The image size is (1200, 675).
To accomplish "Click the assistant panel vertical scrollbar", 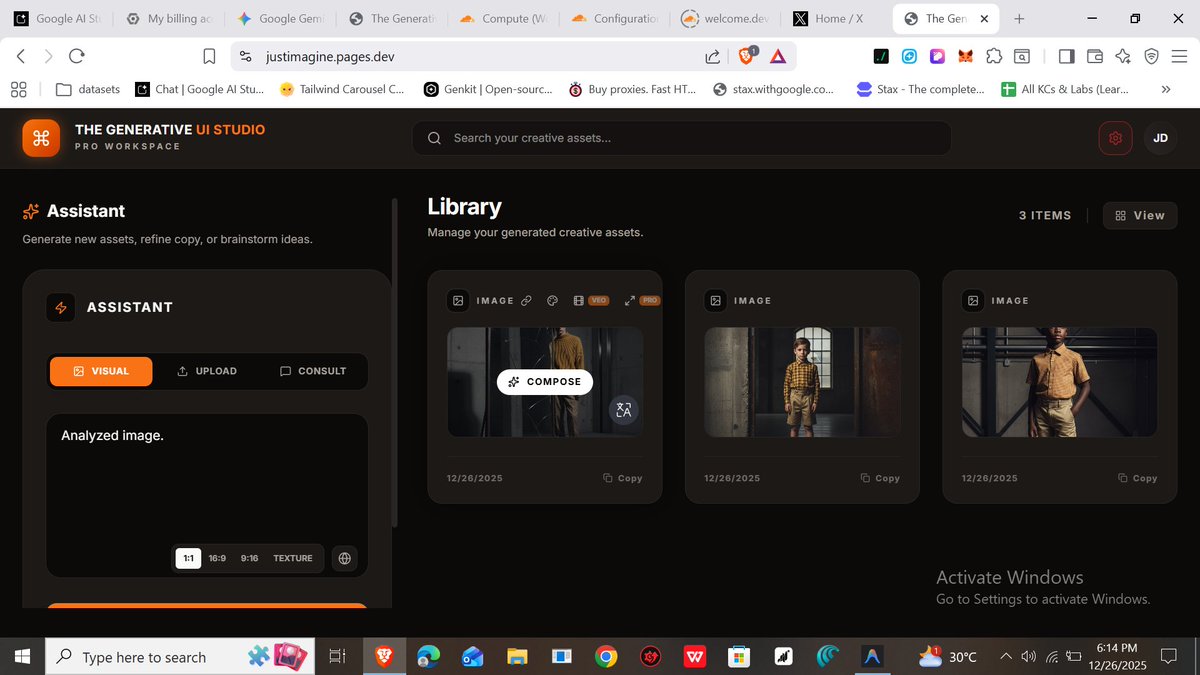I will click(x=395, y=365).
